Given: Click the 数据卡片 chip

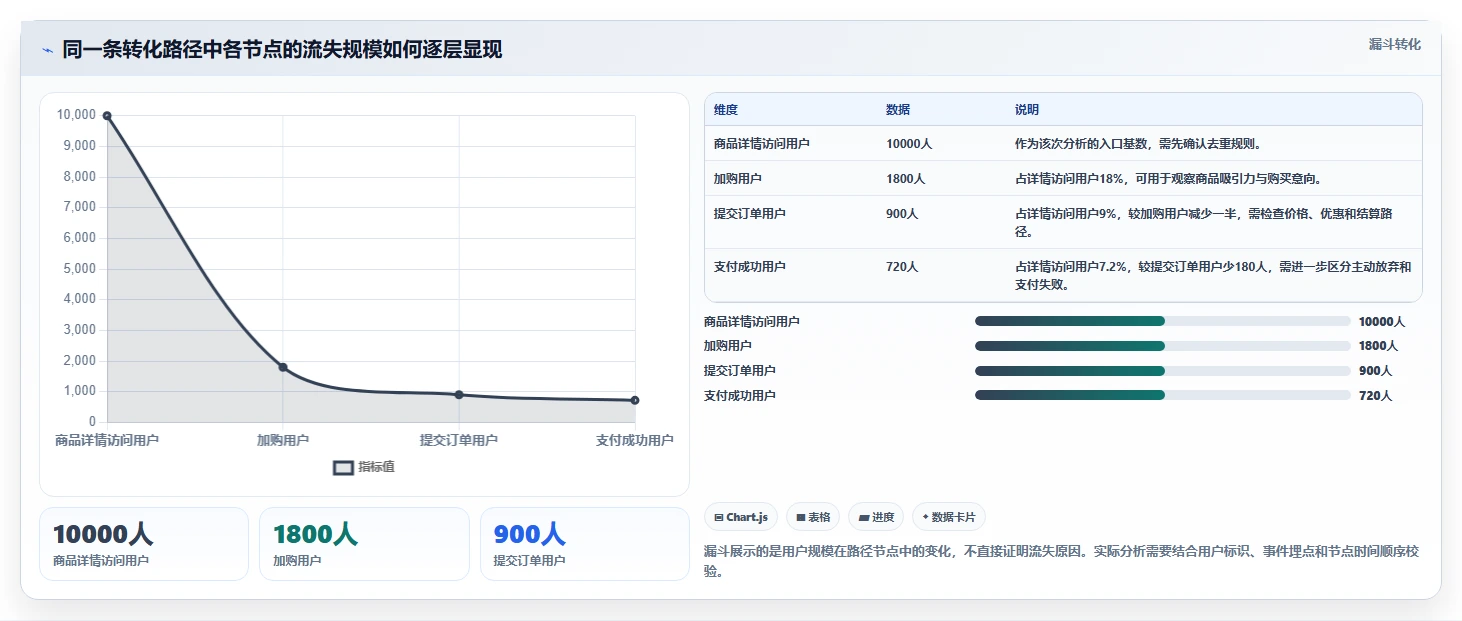Looking at the screenshot, I should click(949, 517).
